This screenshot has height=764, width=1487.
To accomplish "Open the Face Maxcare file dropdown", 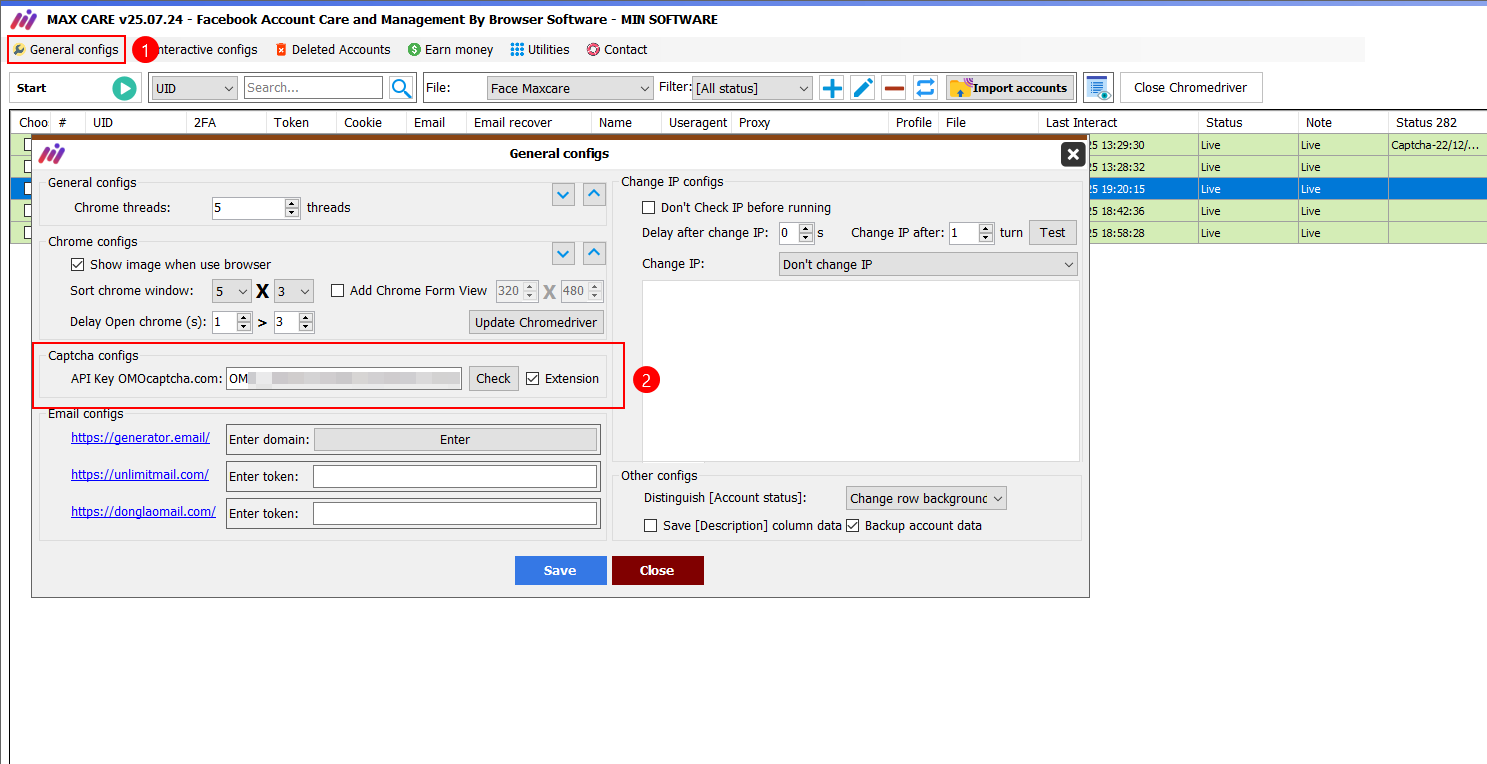I will pyautogui.click(x=570, y=88).
